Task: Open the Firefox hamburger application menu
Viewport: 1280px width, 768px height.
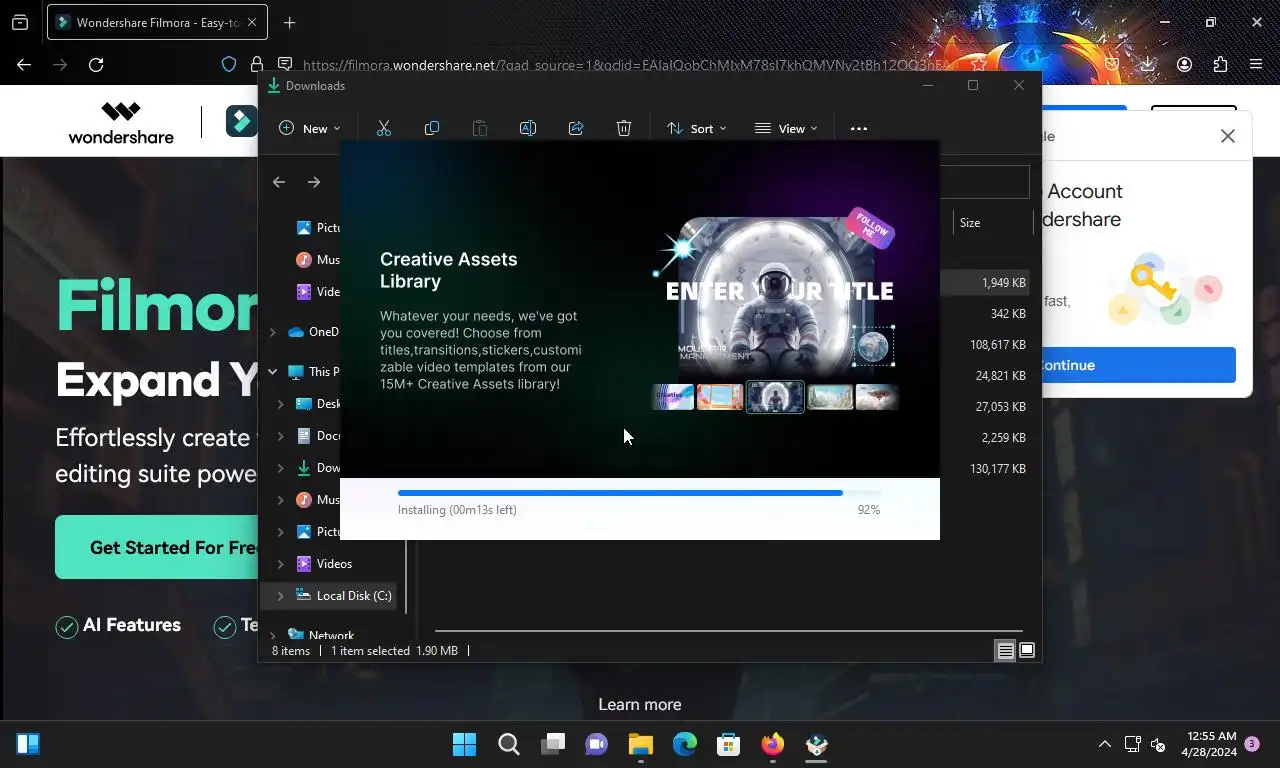Action: [x=1256, y=64]
